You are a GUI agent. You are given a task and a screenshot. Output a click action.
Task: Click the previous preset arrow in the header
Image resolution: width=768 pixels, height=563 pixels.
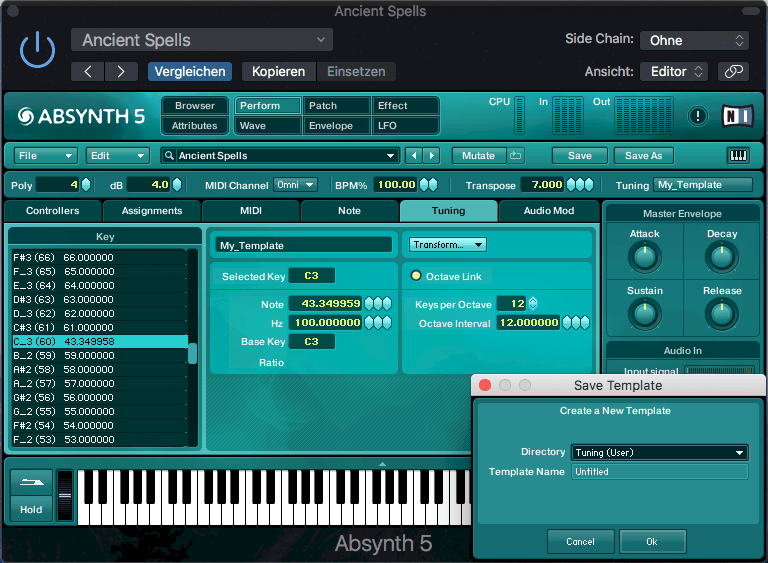tap(88, 72)
